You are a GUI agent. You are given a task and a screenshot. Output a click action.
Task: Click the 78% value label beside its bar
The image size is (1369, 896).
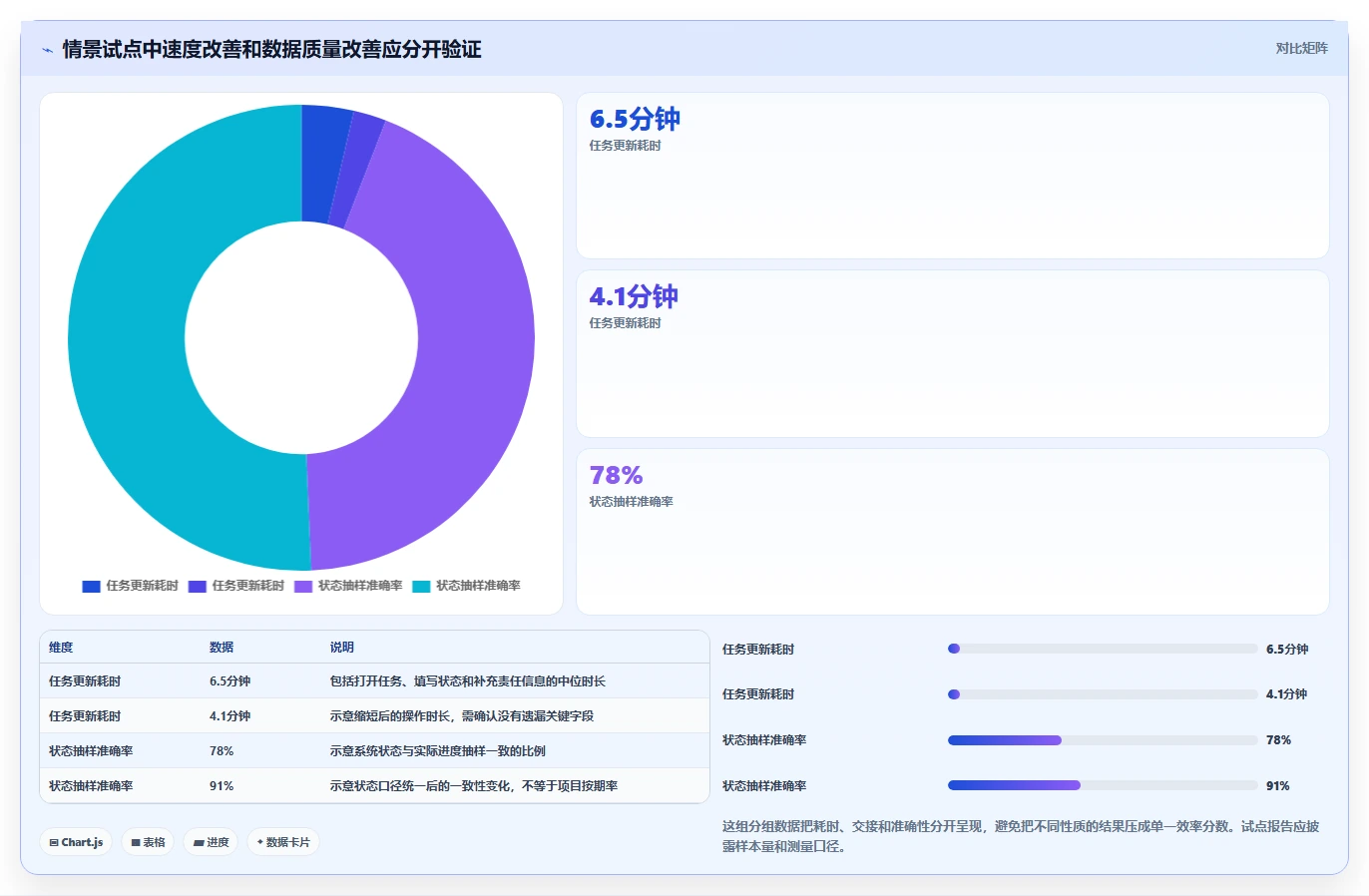(x=1278, y=740)
